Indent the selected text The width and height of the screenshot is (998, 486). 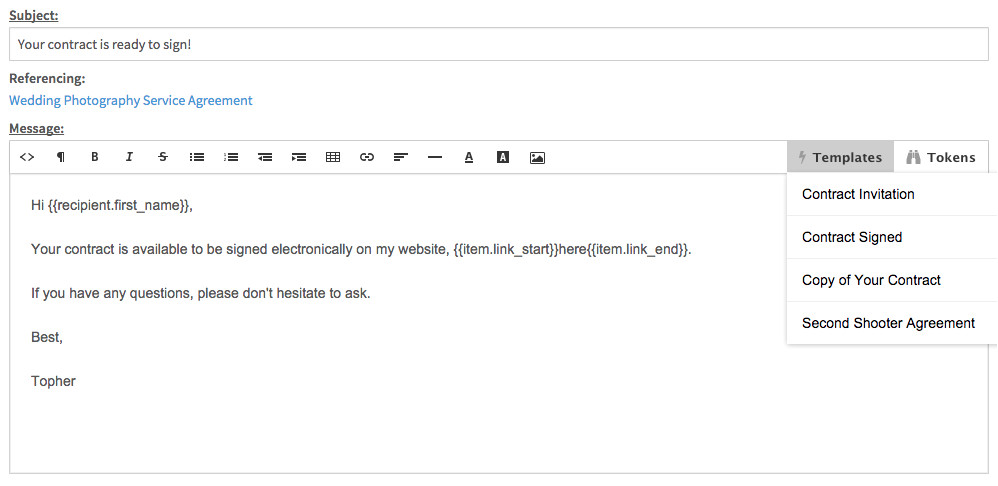click(x=299, y=157)
